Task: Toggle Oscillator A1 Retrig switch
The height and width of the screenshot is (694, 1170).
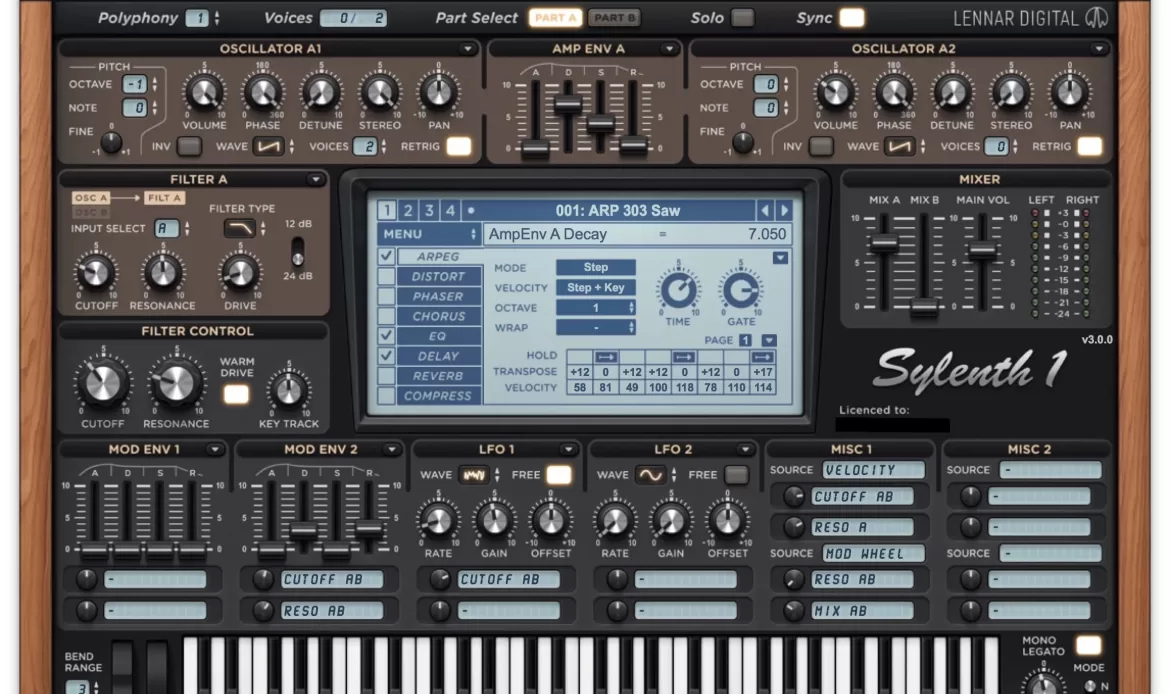Action: pyautogui.click(x=458, y=146)
